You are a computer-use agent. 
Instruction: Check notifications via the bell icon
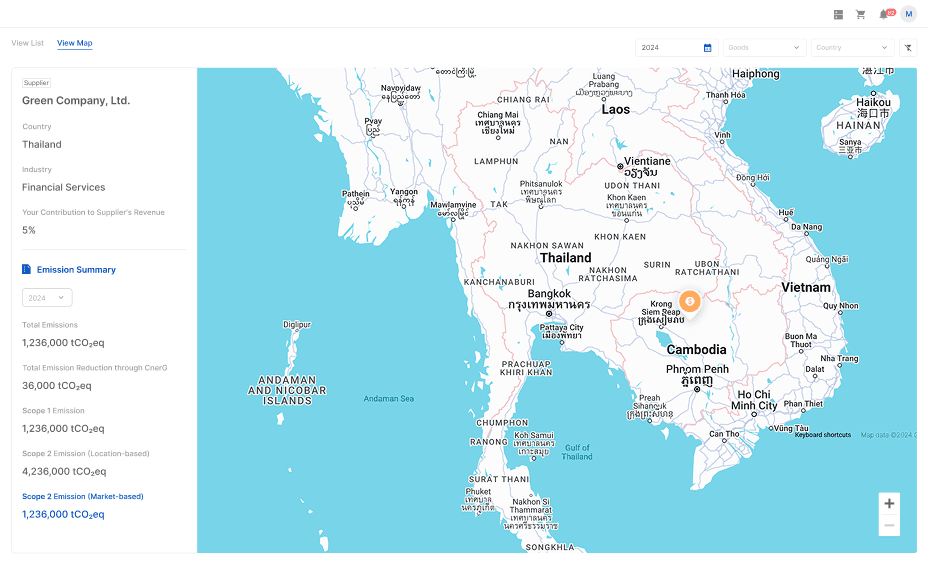[884, 14]
